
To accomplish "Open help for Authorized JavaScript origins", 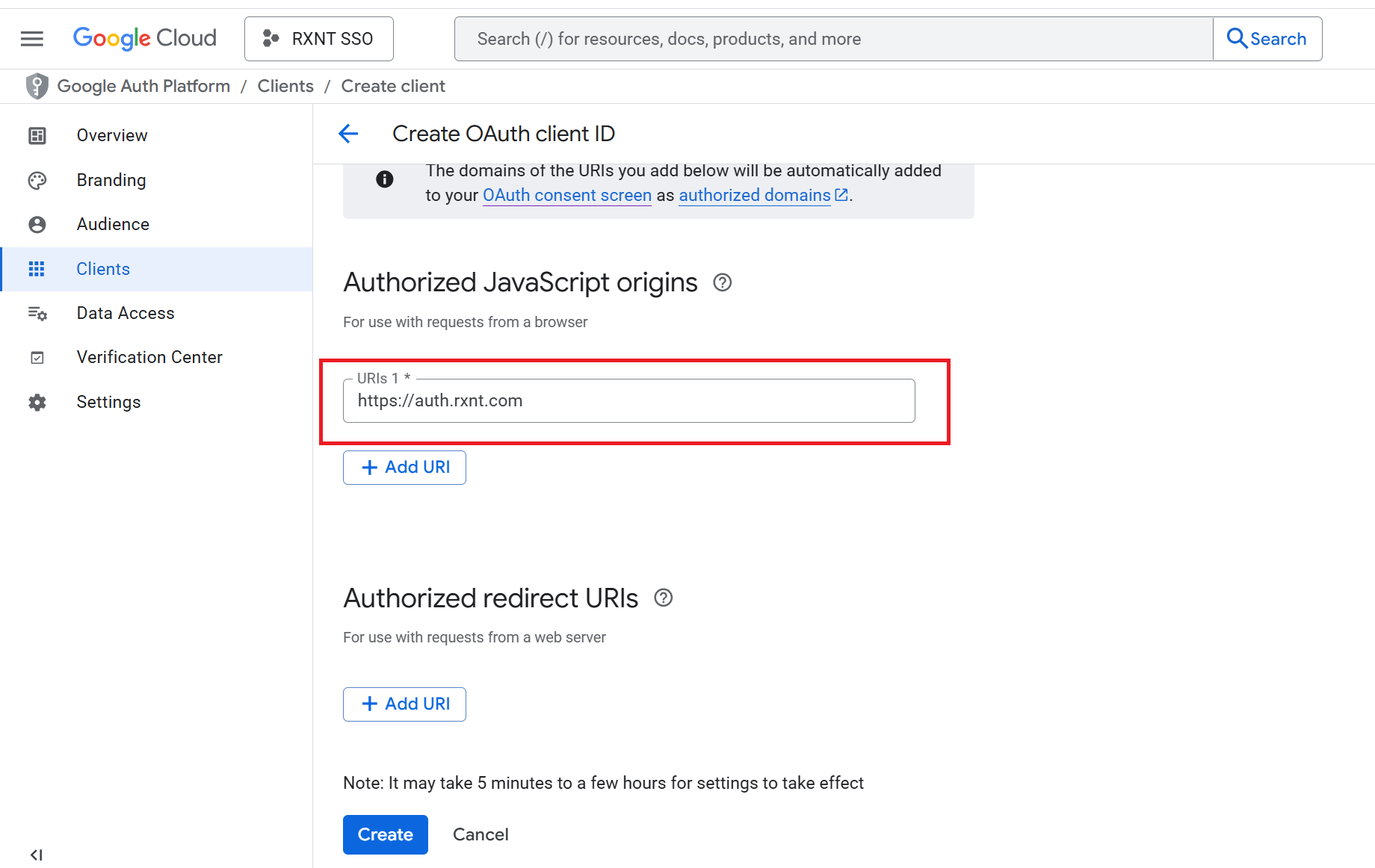I will (722, 282).
